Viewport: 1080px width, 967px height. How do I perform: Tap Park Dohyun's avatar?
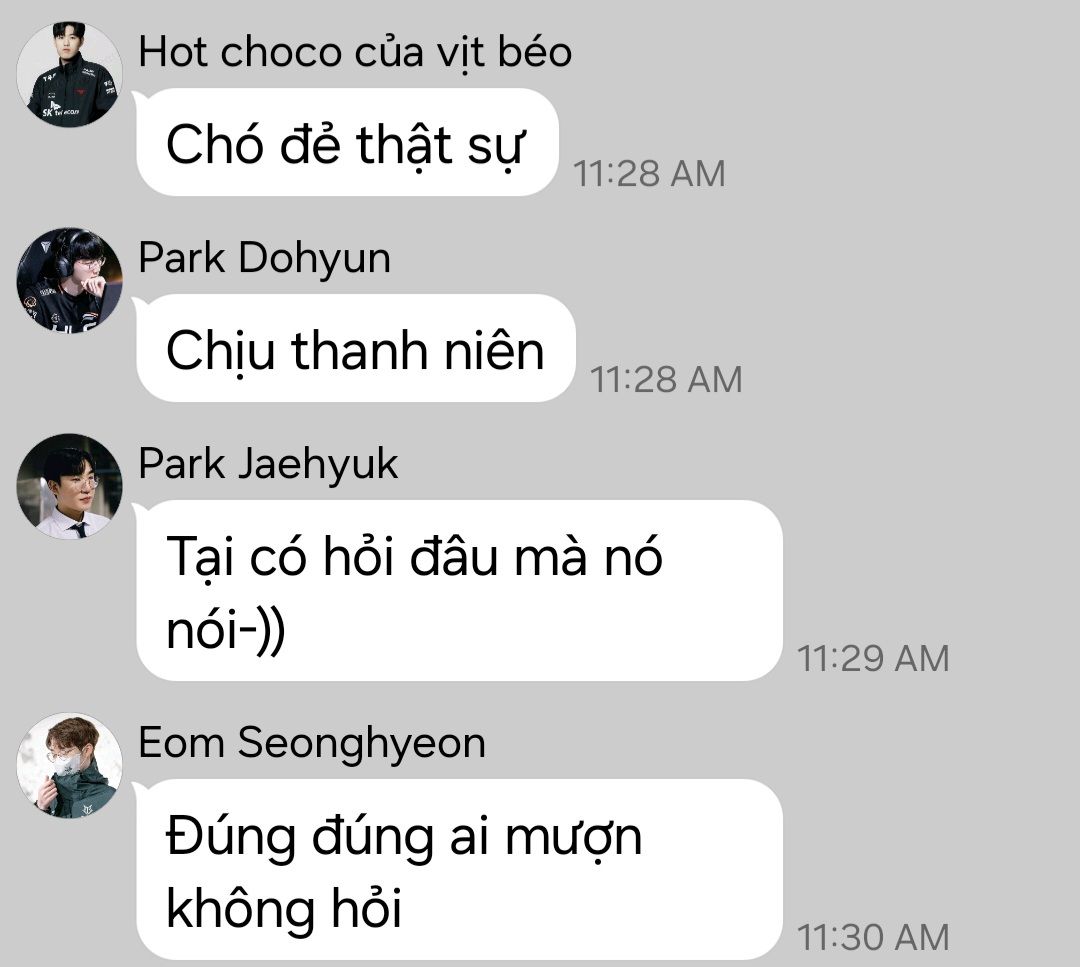[70, 280]
